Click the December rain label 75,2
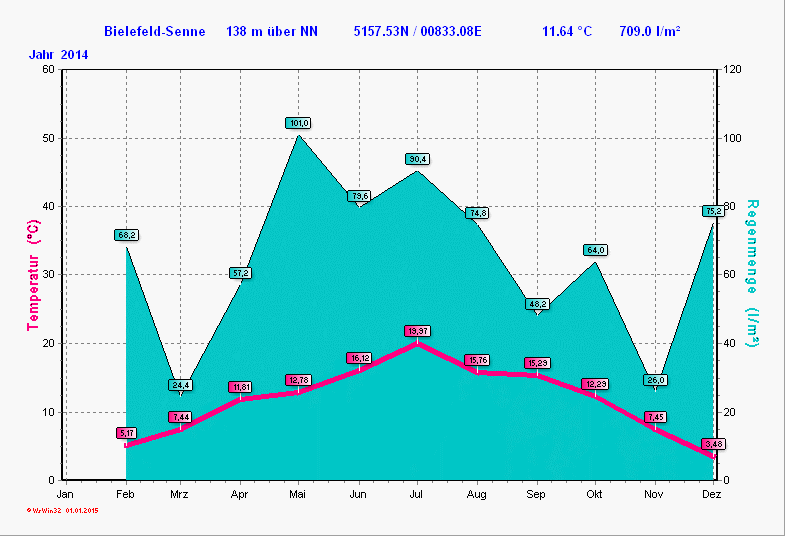 tap(713, 211)
